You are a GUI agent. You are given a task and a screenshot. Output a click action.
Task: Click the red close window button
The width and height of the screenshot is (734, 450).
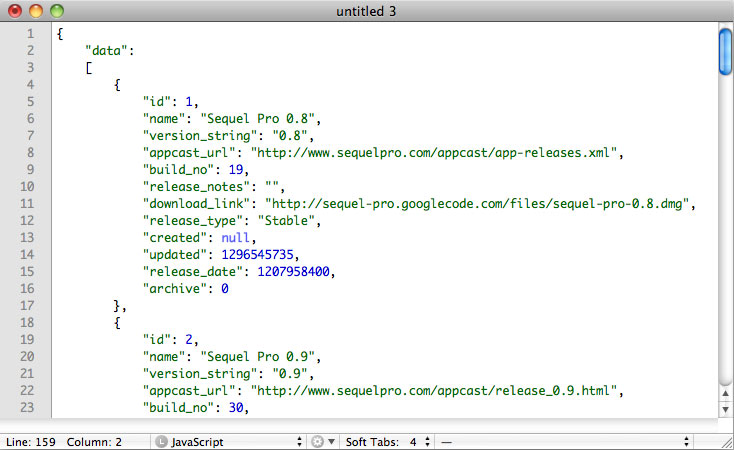point(15,11)
